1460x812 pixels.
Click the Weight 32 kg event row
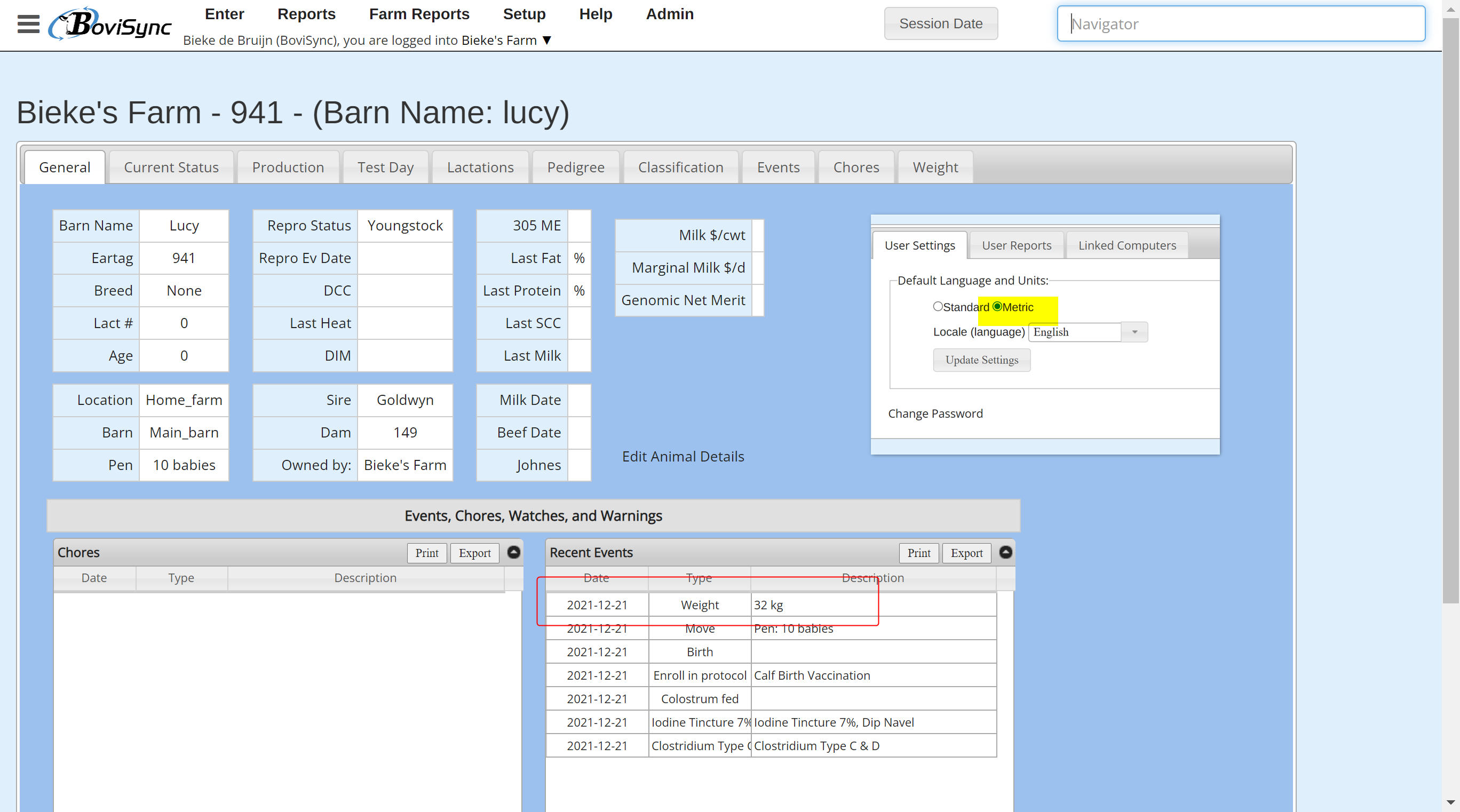[x=771, y=605]
